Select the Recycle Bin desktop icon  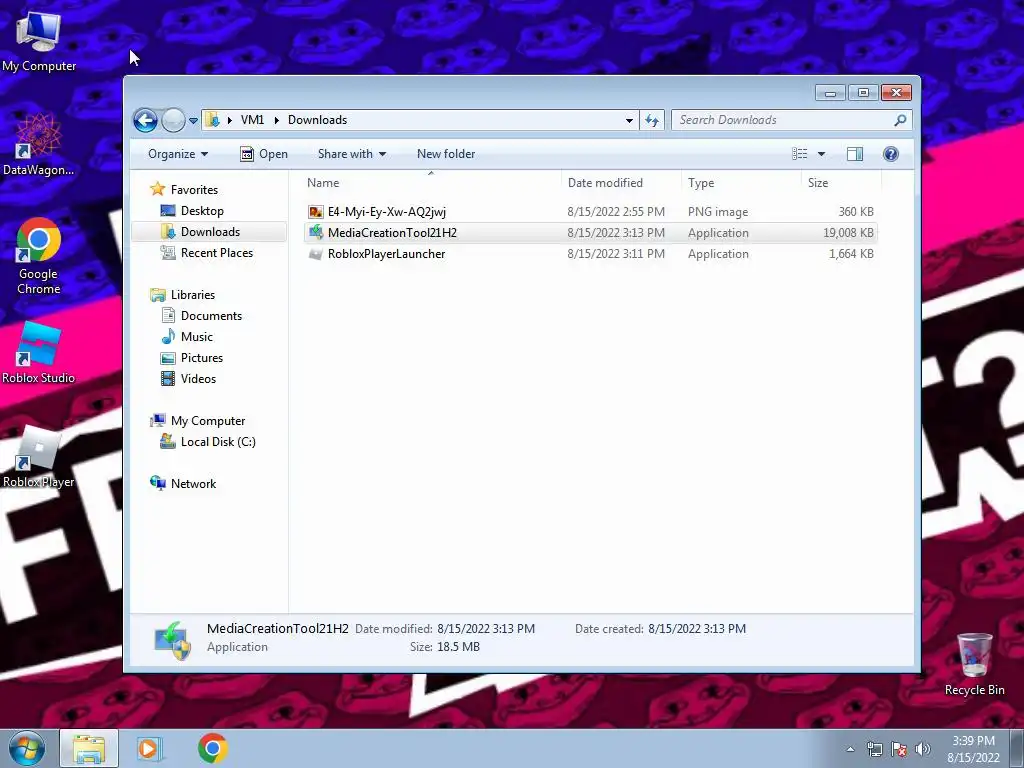[x=974, y=664]
